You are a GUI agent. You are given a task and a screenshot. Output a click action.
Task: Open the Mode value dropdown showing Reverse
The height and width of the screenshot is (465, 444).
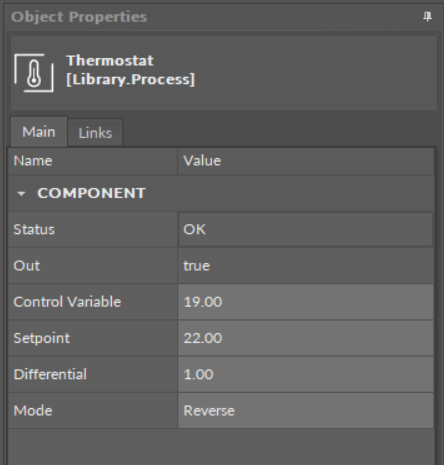pos(306,410)
